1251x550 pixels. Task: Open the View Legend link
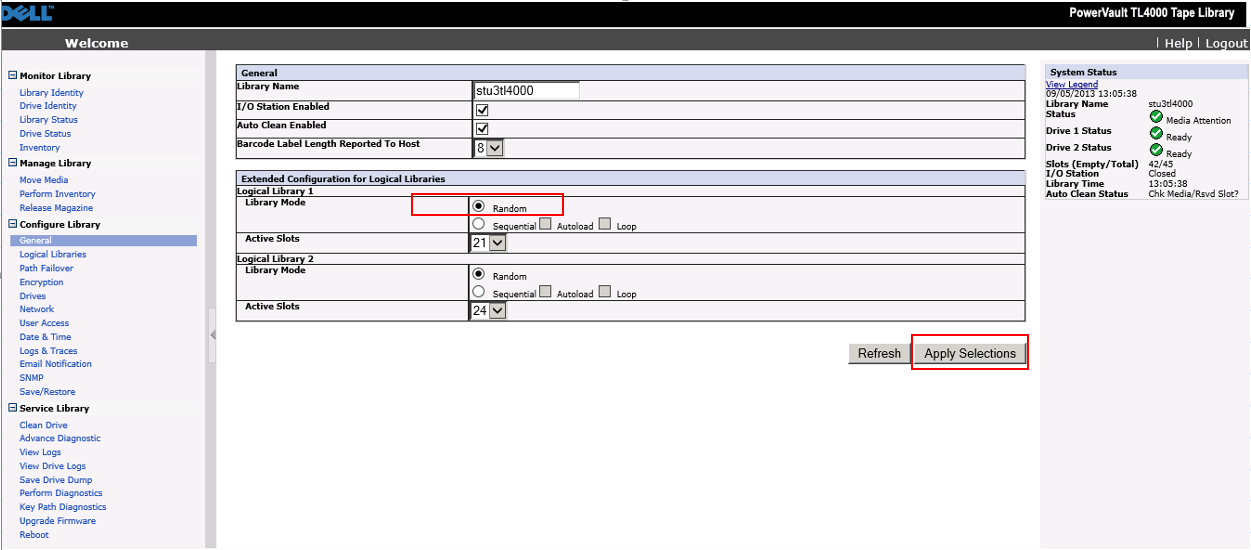click(x=1072, y=85)
